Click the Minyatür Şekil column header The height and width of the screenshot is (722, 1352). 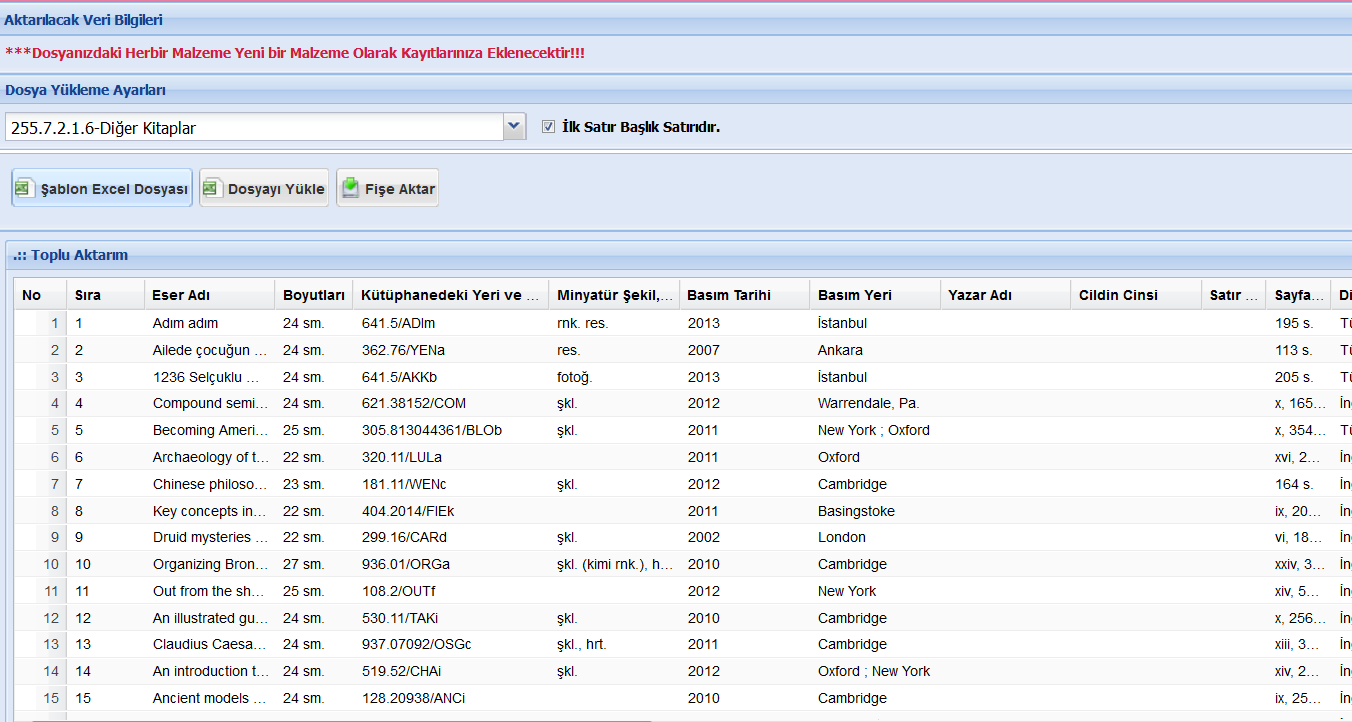coord(614,295)
